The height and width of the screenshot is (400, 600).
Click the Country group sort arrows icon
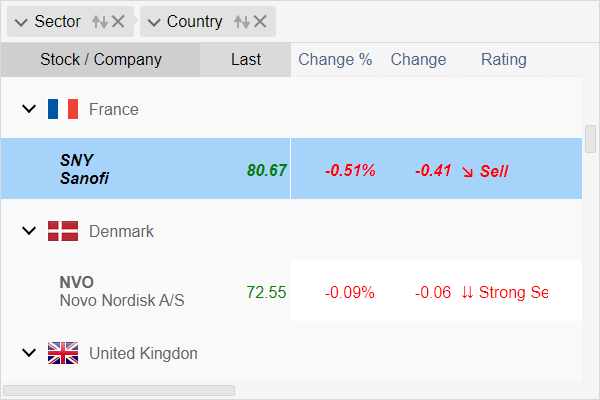[241, 21]
